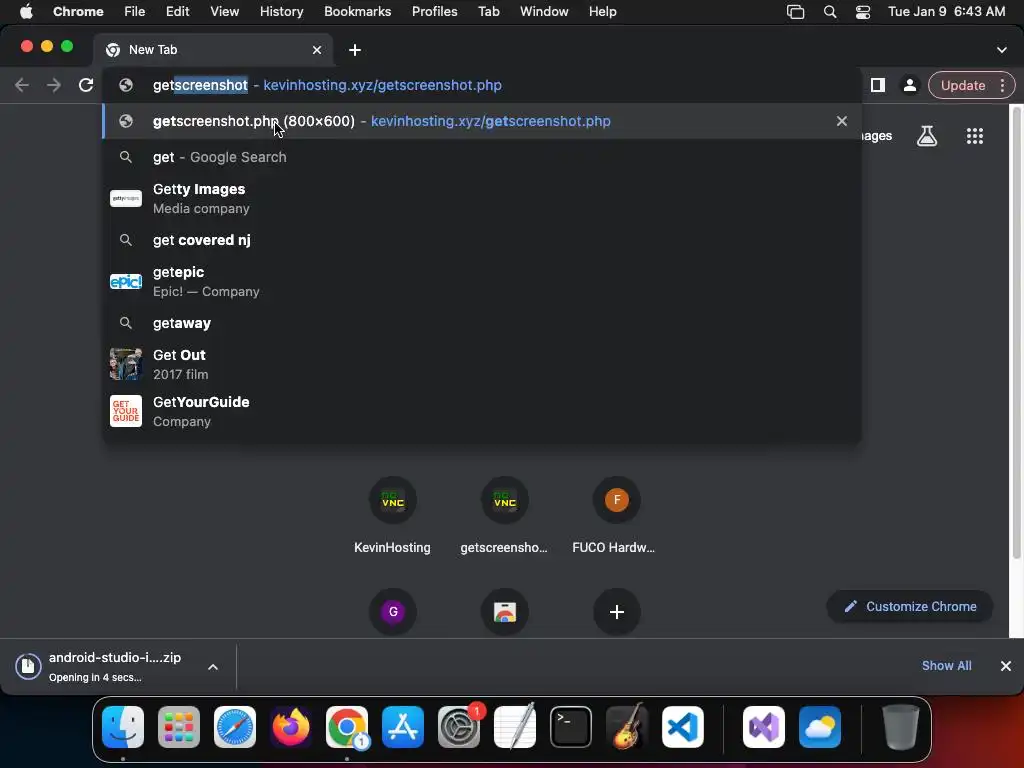Open the Google apps grid icon
1024x768 pixels.
point(974,136)
